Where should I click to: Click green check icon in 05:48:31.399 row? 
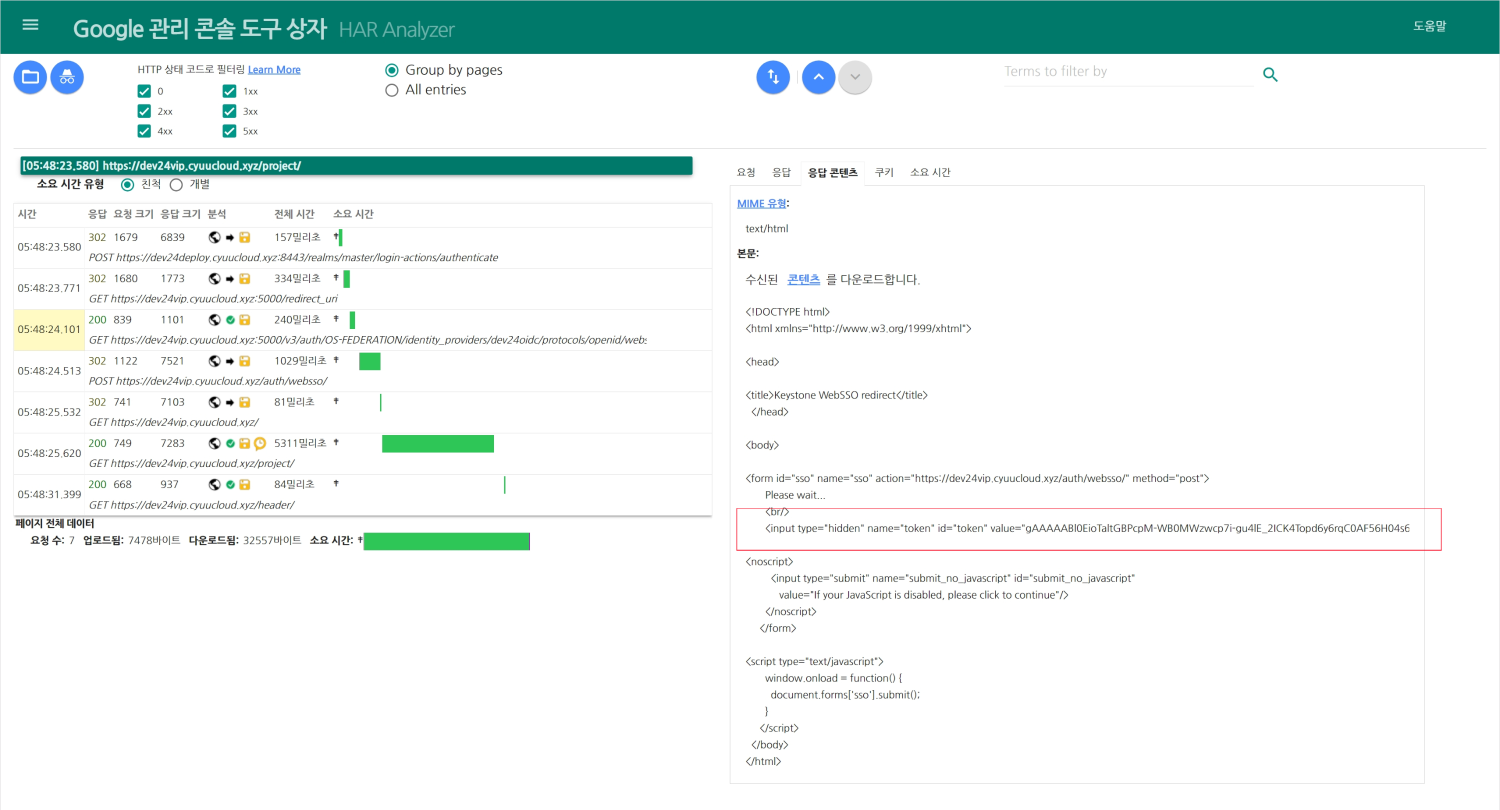pyautogui.click(x=230, y=484)
